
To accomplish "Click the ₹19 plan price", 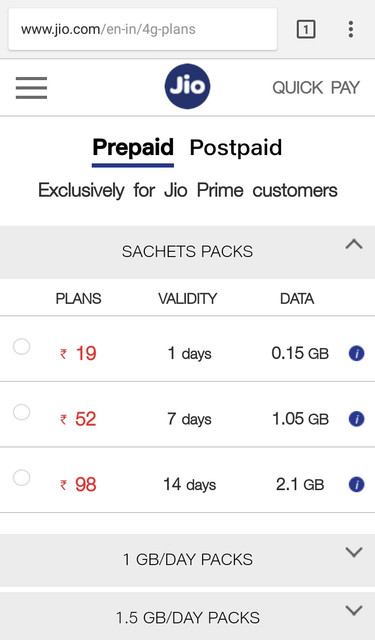I will tap(78, 353).
